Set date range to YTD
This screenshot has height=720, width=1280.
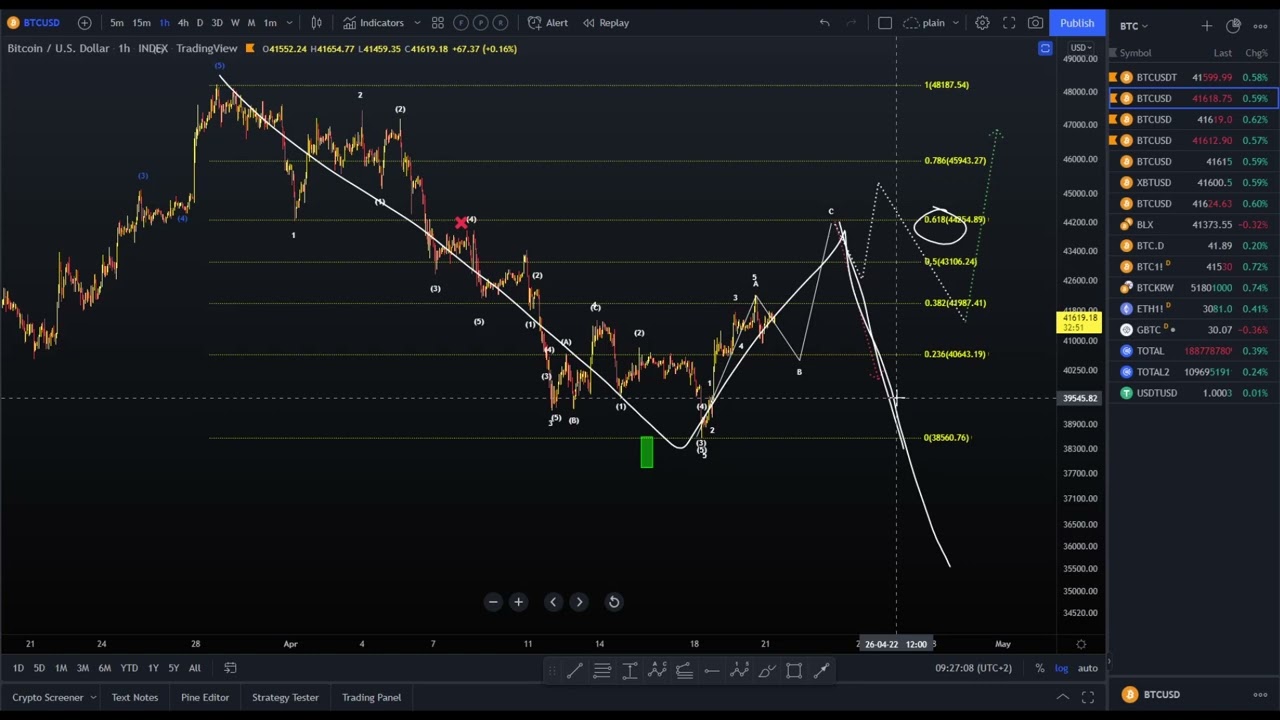pos(129,668)
